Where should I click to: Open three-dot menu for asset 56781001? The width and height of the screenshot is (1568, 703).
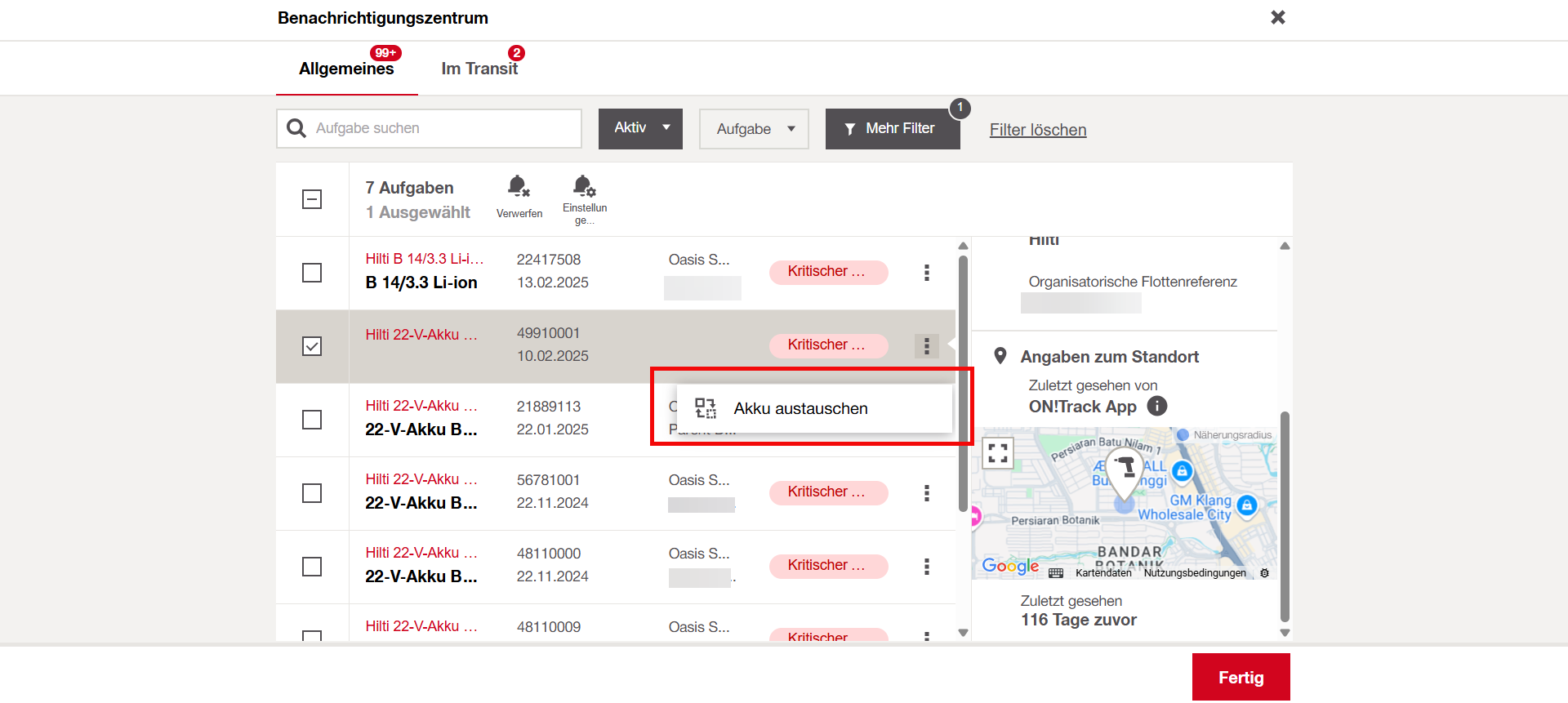pyautogui.click(x=926, y=493)
